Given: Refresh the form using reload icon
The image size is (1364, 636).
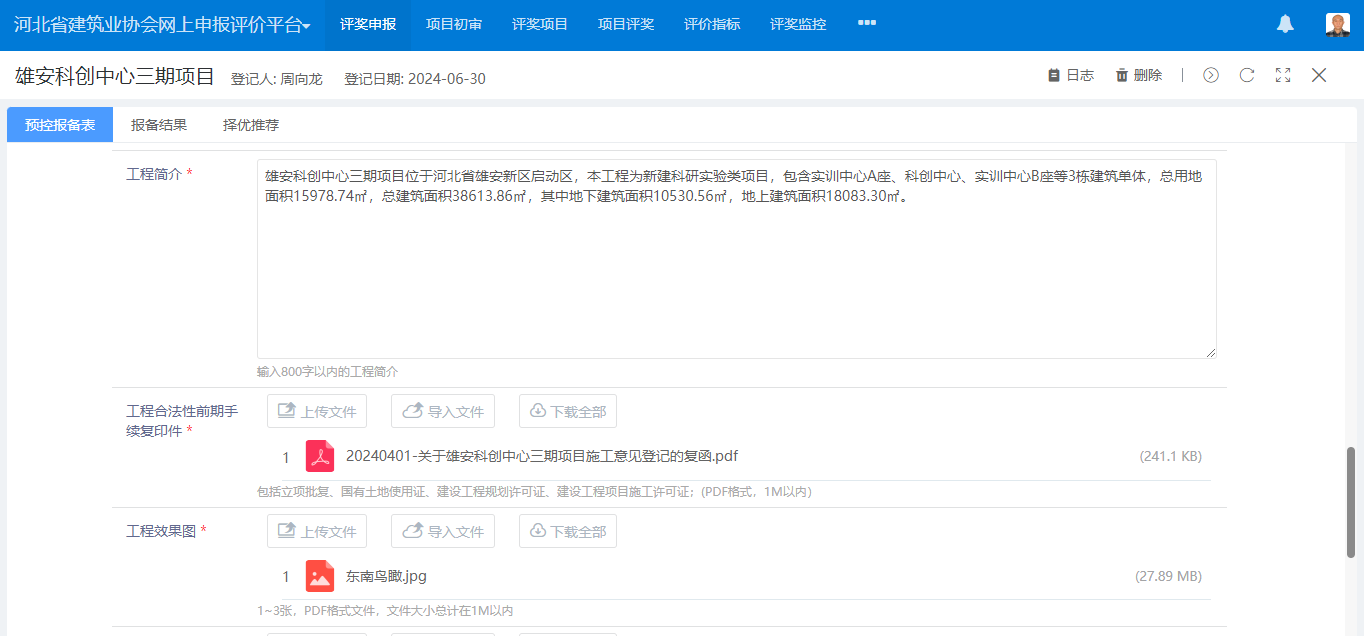Looking at the screenshot, I should point(1247,75).
